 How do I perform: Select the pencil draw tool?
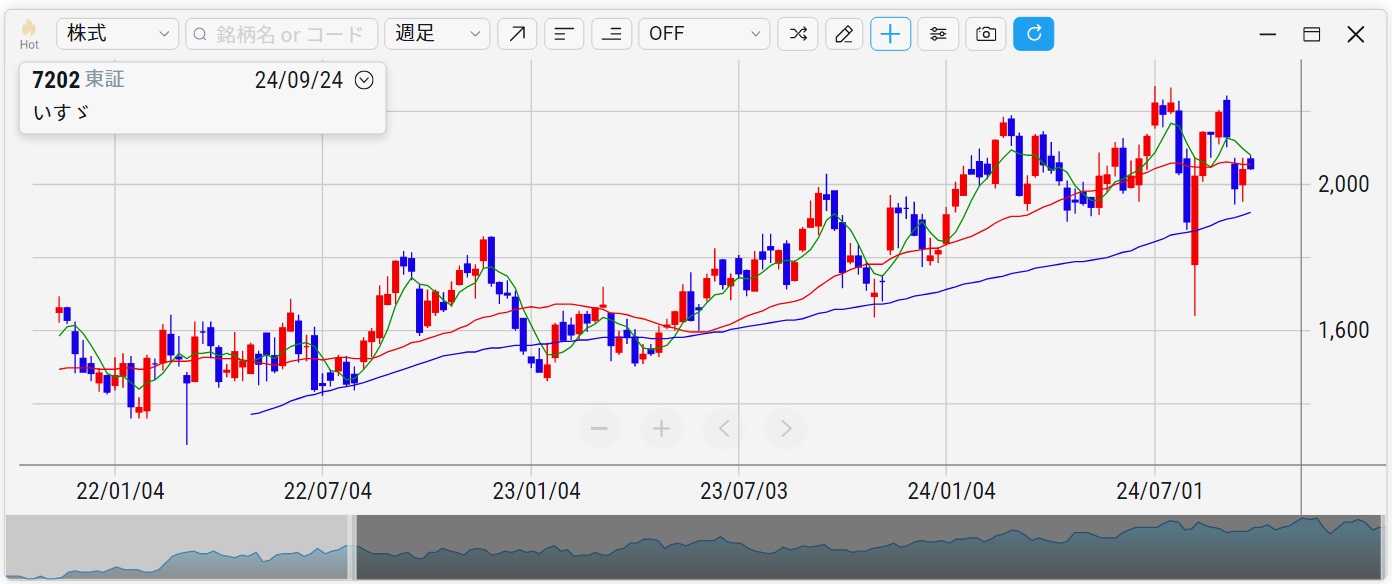click(844, 34)
